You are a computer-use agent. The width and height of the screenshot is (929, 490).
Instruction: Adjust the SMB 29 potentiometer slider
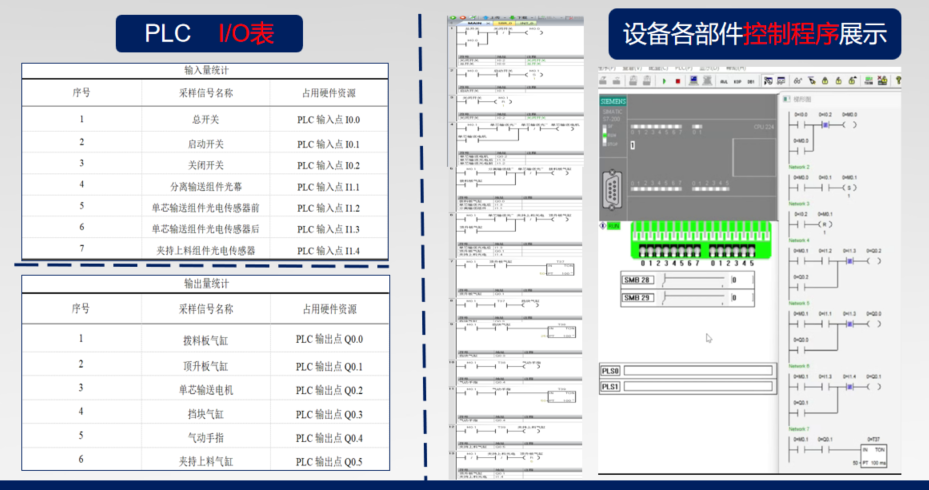[690, 297]
